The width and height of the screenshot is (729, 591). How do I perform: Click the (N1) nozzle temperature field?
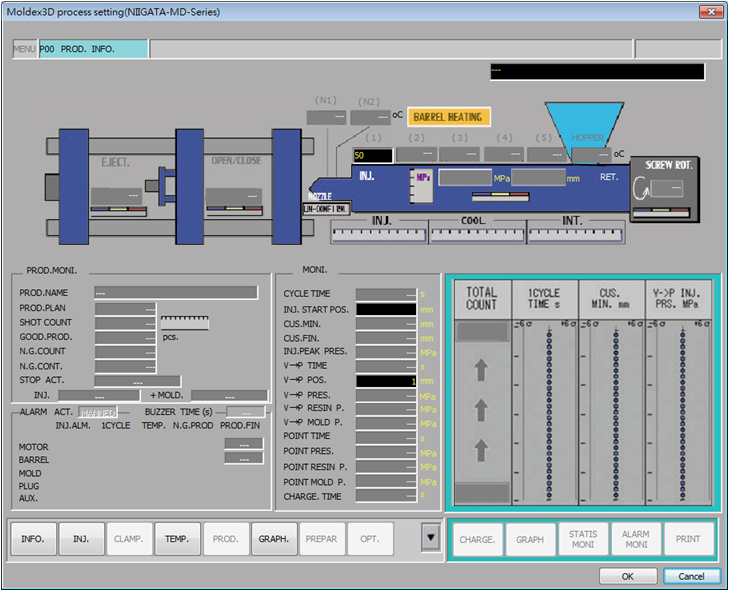326,117
